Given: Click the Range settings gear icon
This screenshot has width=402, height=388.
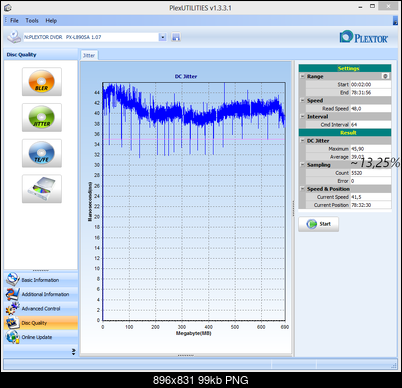Looking at the screenshot, I should click(385, 76).
